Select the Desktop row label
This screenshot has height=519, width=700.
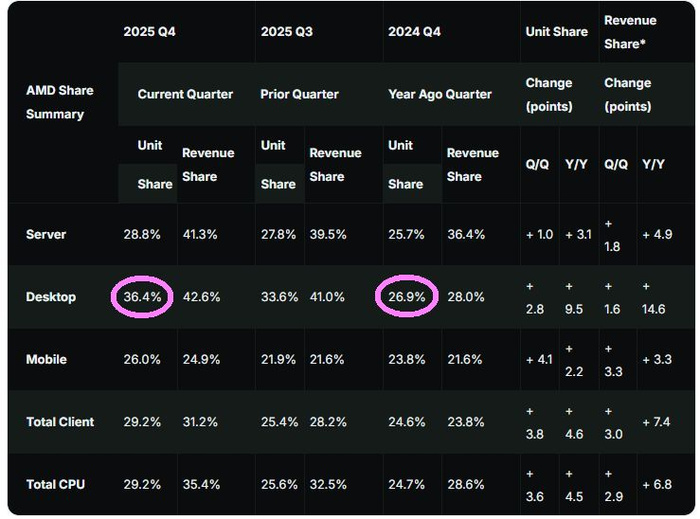[51, 297]
